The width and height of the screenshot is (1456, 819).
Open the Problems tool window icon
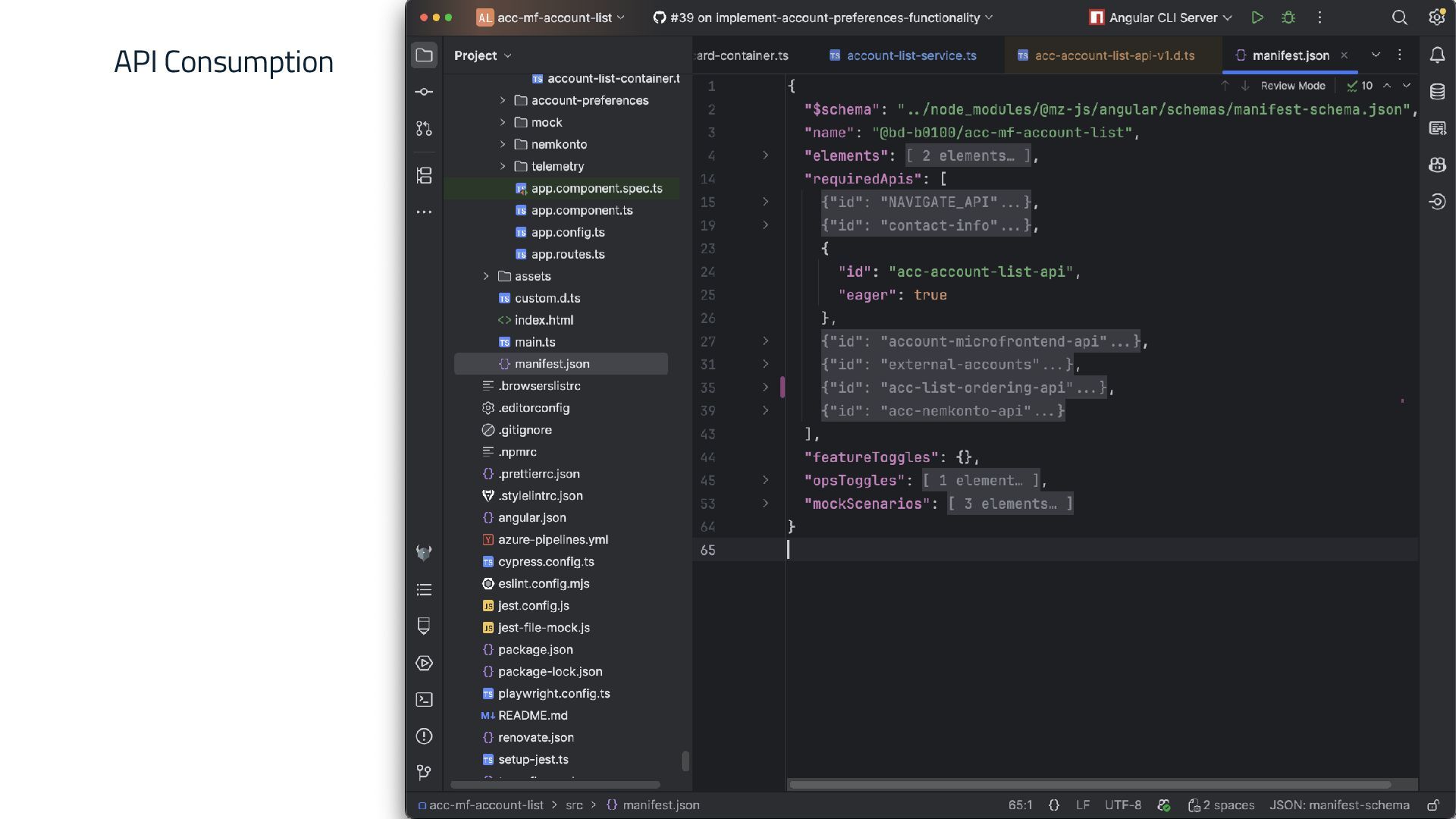click(425, 736)
